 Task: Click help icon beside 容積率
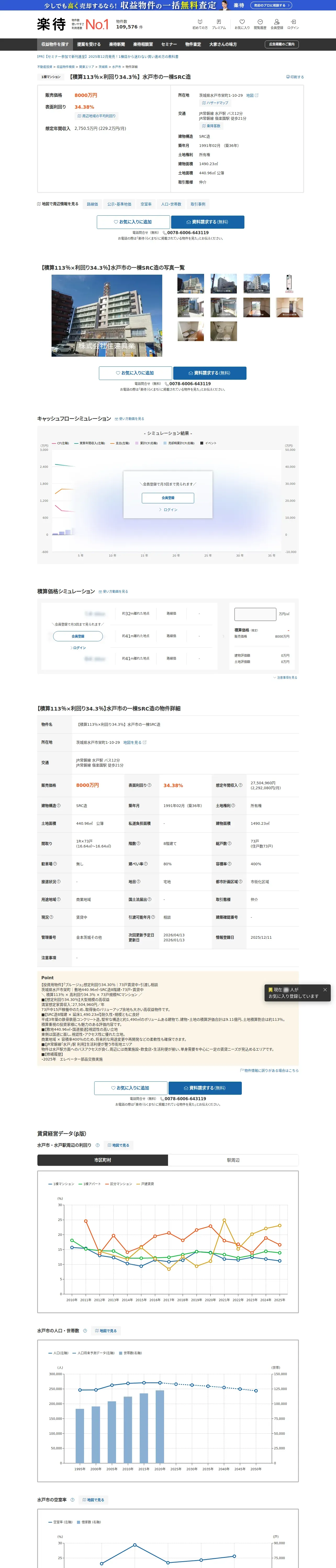(229, 864)
